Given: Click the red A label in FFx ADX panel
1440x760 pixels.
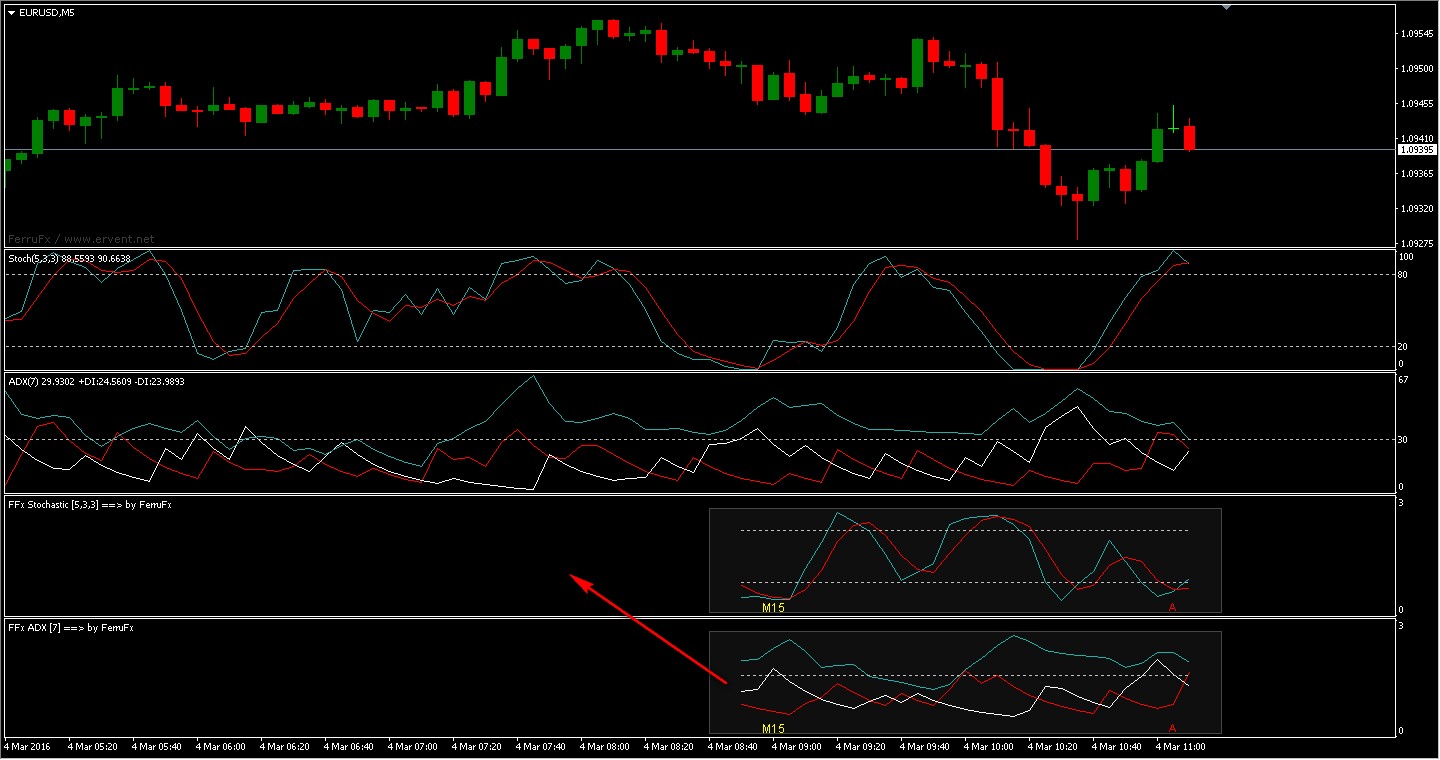Looking at the screenshot, I should [x=1172, y=729].
